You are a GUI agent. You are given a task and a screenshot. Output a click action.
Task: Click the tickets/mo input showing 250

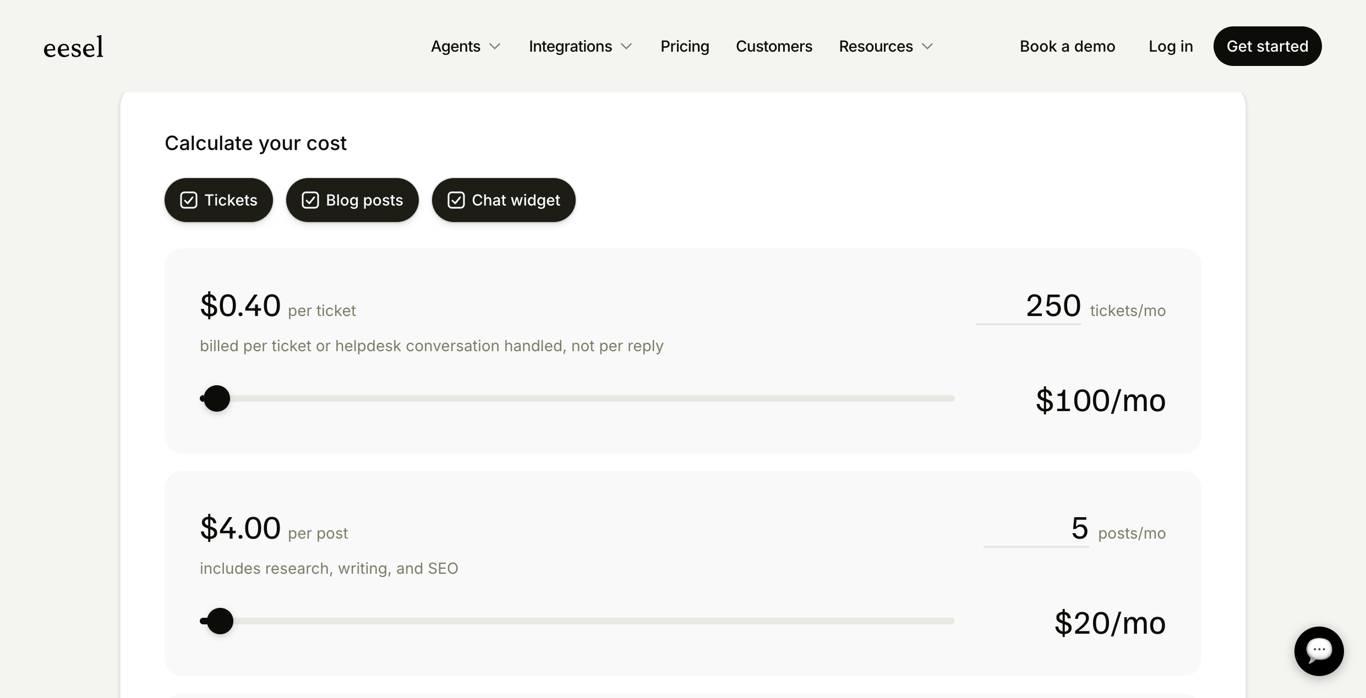click(1028, 306)
